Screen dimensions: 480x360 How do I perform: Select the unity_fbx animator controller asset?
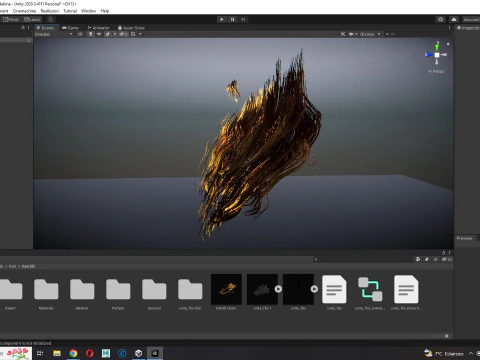[370, 289]
